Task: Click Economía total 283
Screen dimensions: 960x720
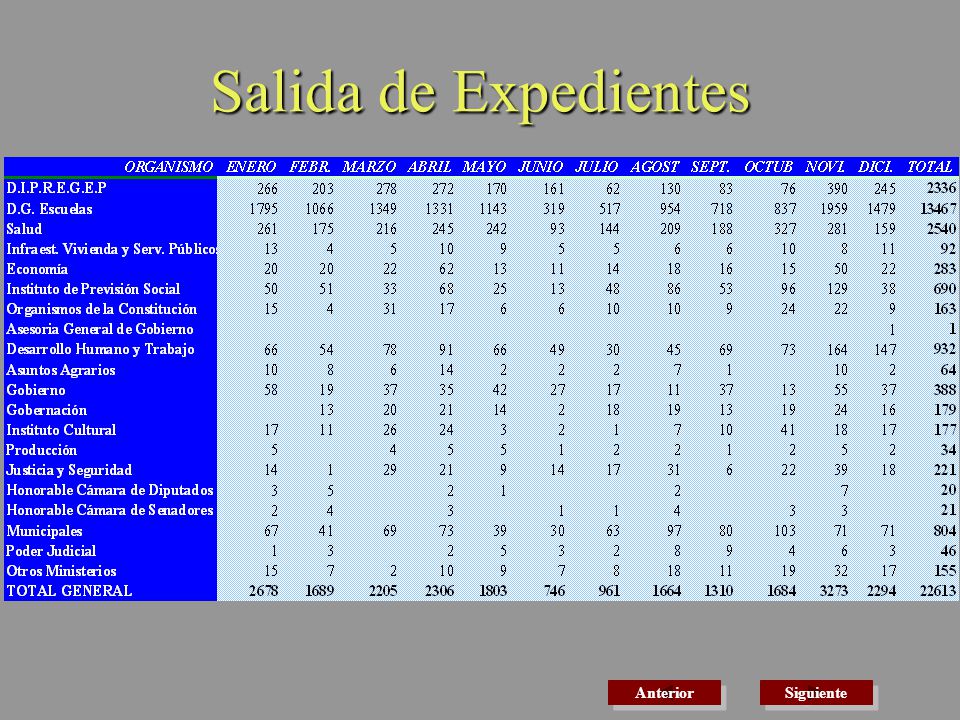Action: click(945, 269)
